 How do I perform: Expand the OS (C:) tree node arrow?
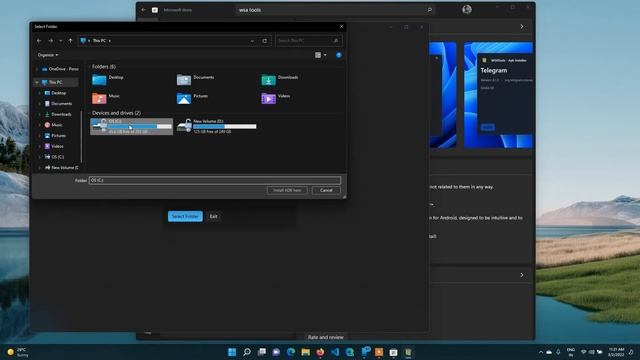[x=40, y=157]
